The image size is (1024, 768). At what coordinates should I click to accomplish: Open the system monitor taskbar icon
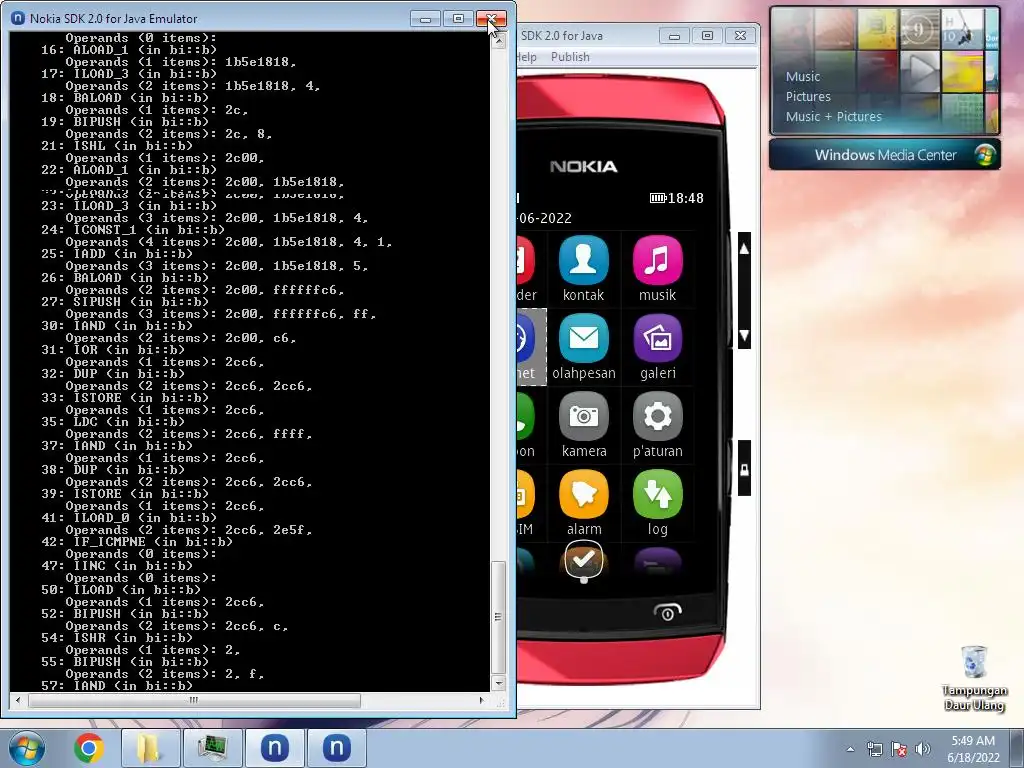pos(212,748)
